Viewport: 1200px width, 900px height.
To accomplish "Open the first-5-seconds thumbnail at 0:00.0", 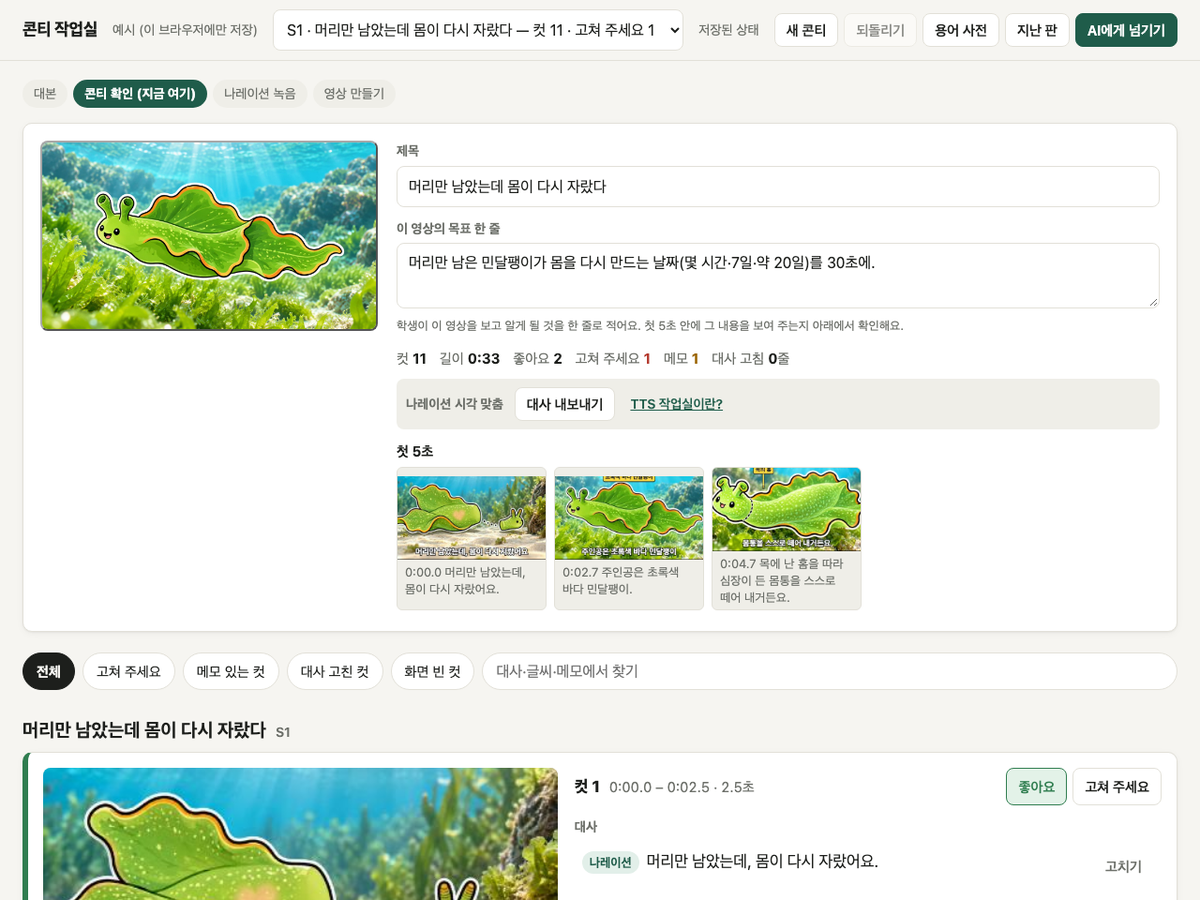I will [471, 538].
